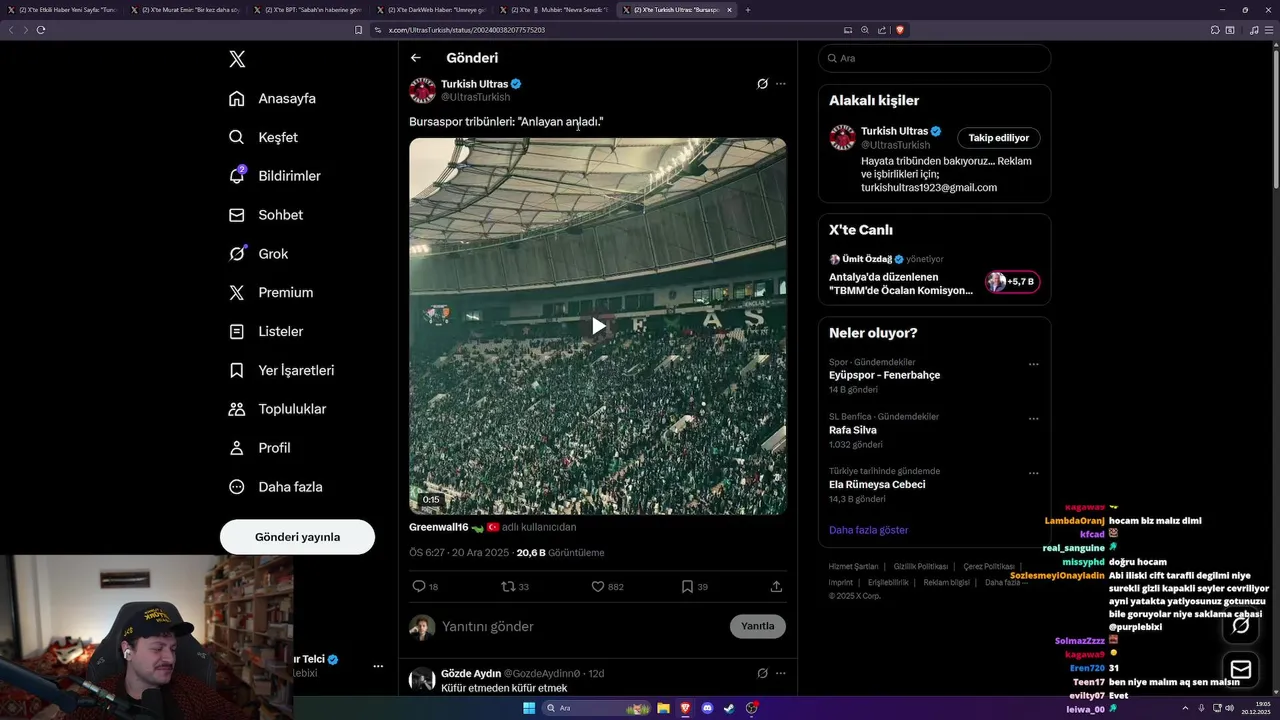This screenshot has height=720, width=1280.
Task: Open a new browser tab
Action: coord(748,10)
